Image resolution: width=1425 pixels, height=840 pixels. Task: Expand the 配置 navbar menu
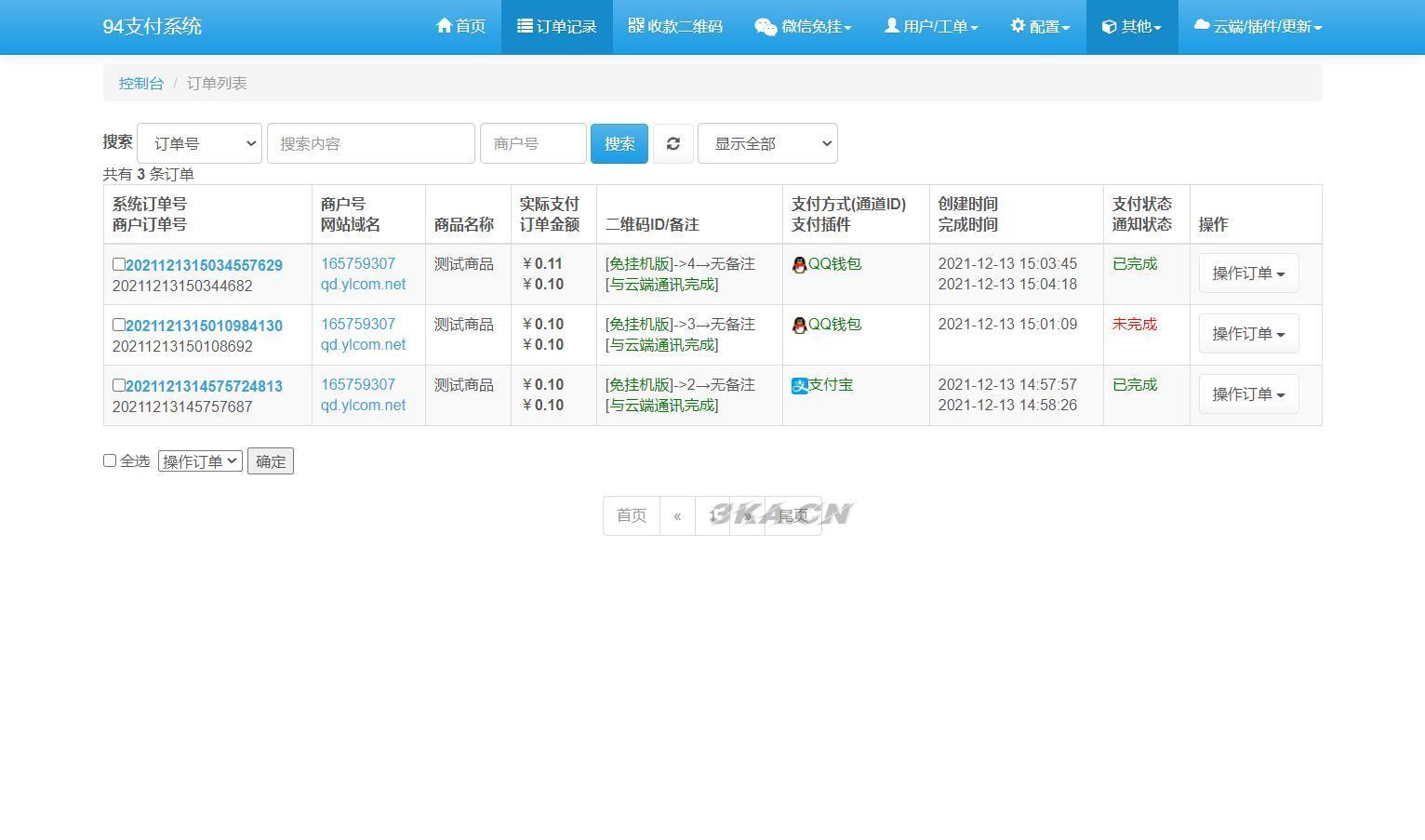coord(1040,27)
